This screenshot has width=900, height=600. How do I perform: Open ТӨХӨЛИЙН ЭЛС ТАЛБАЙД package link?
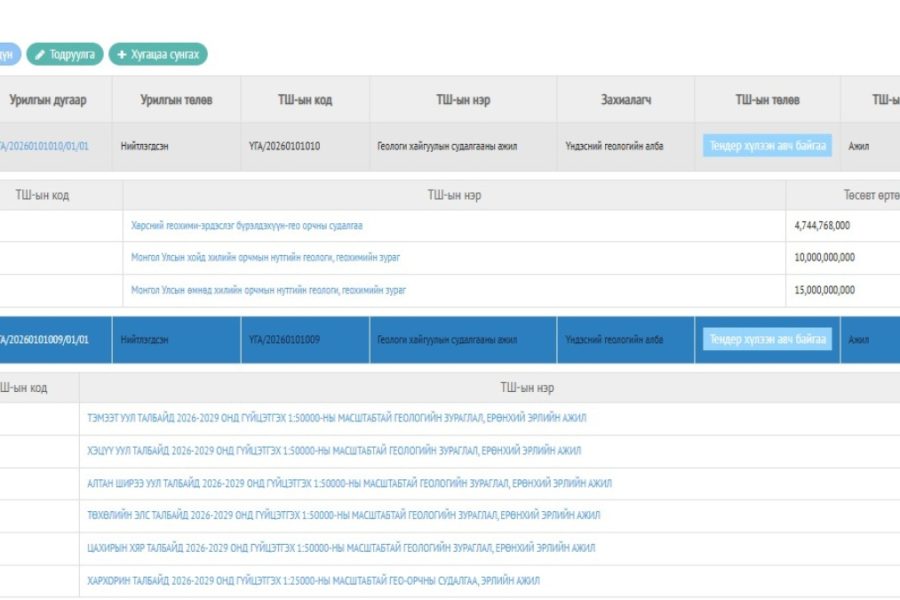[343, 516]
